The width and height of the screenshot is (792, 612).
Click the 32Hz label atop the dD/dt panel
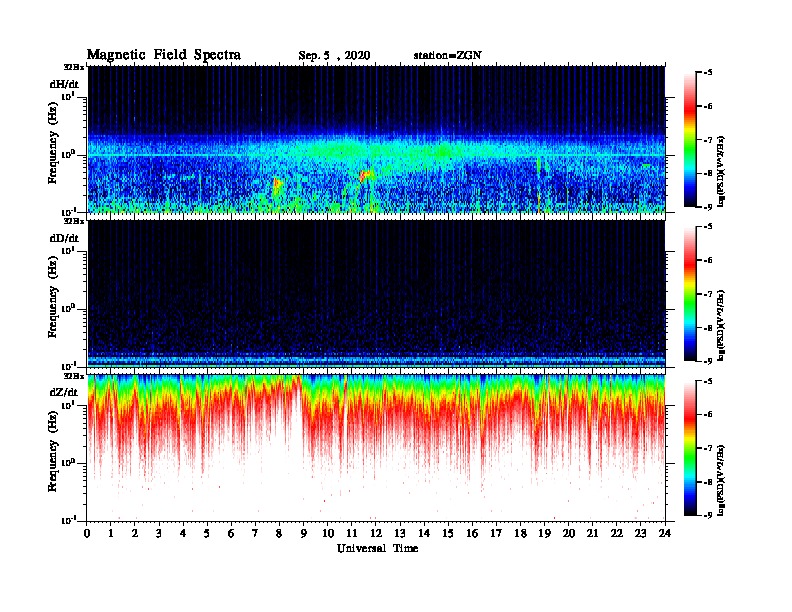pos(74,222)
